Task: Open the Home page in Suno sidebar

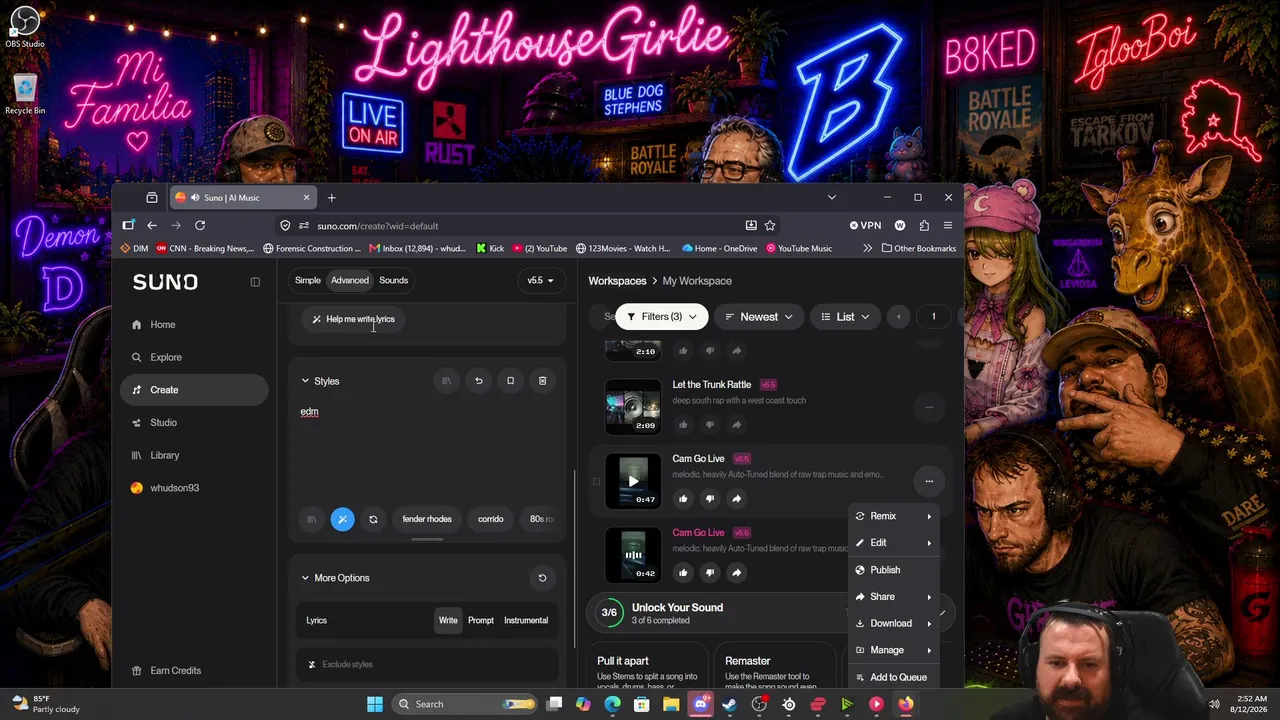Action: click(x=194, y=324)
